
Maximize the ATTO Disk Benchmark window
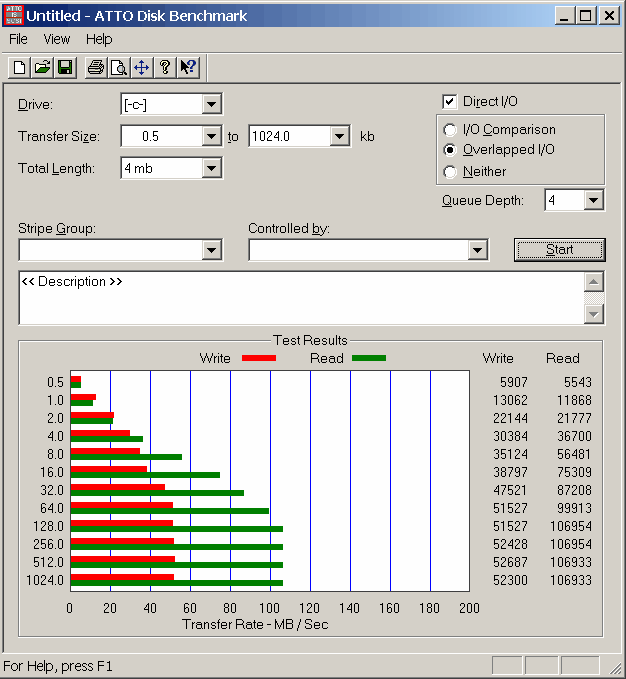click(x=585, y=16)
